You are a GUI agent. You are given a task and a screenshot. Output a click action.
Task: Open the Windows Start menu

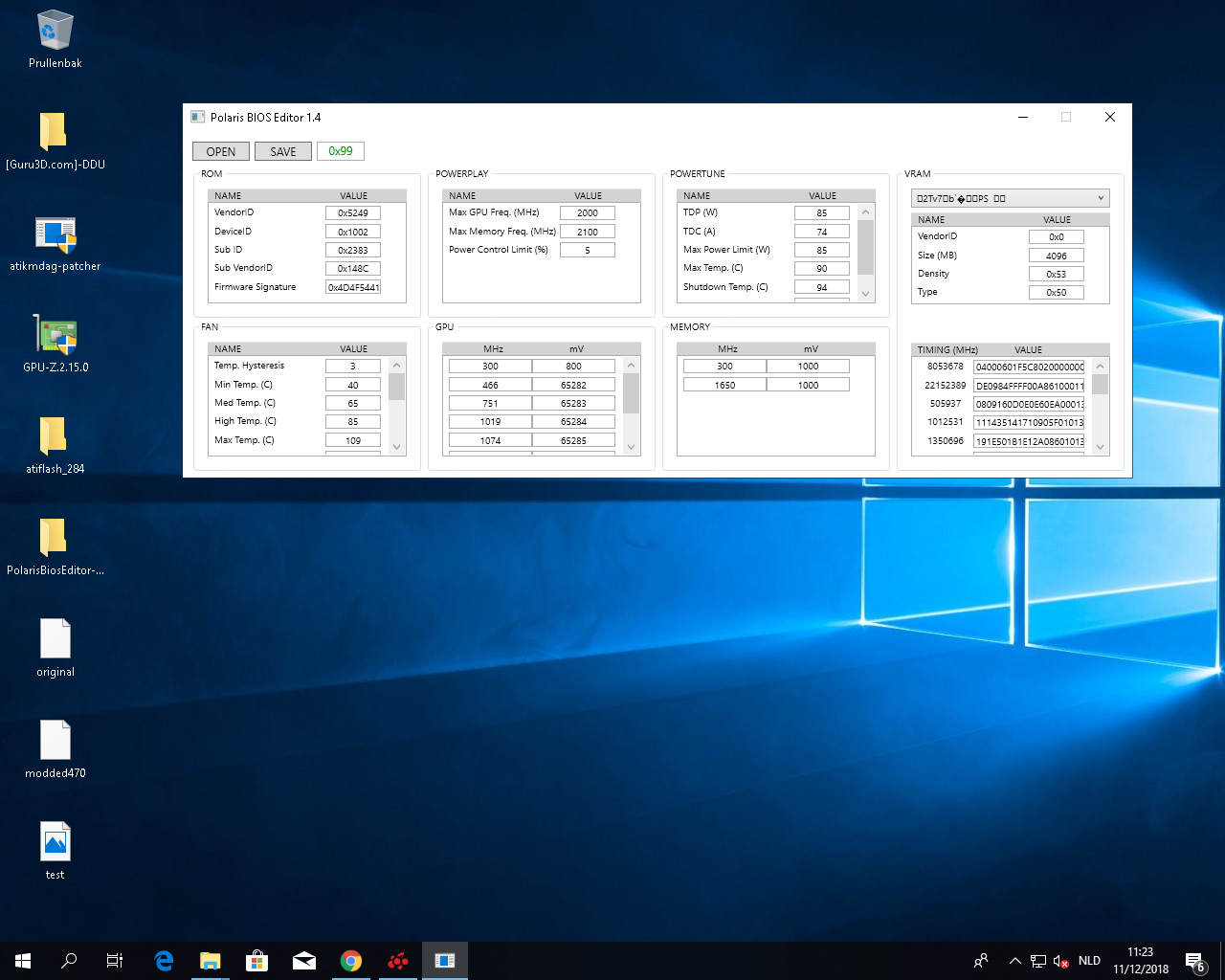point(23,961)
